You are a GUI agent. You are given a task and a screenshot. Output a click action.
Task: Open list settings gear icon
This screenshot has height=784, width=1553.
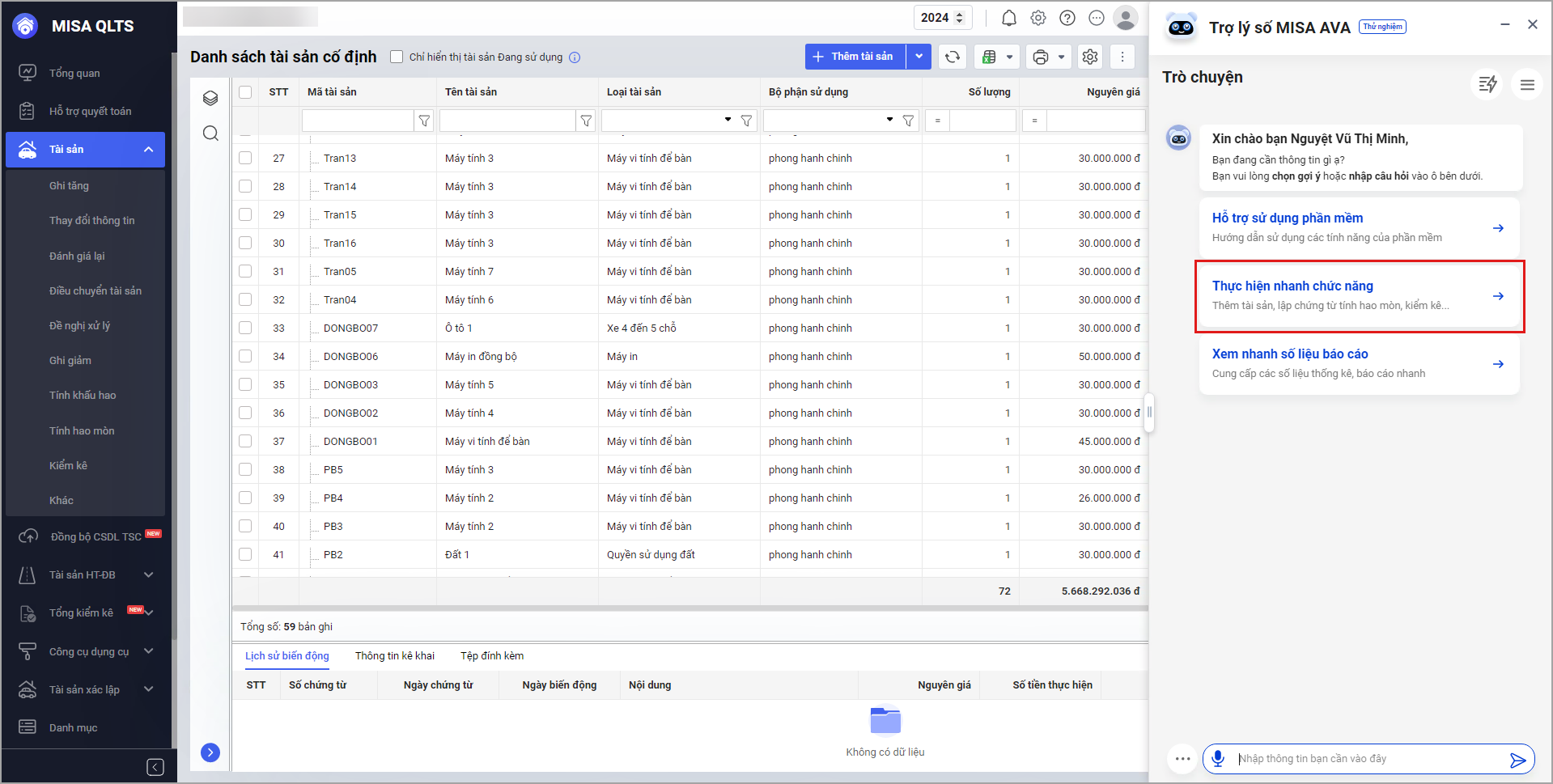click(1090, 57)
